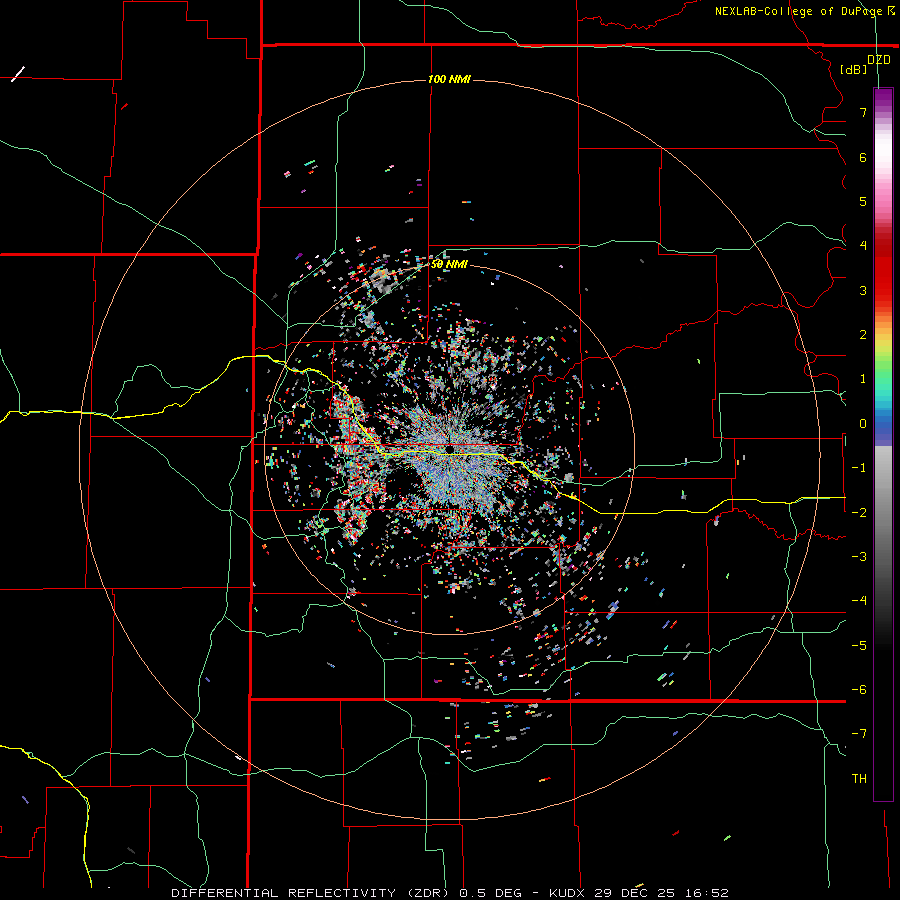Click the -7 value on color scale
The width and height of the screenshot is (900, 900).
859,734
